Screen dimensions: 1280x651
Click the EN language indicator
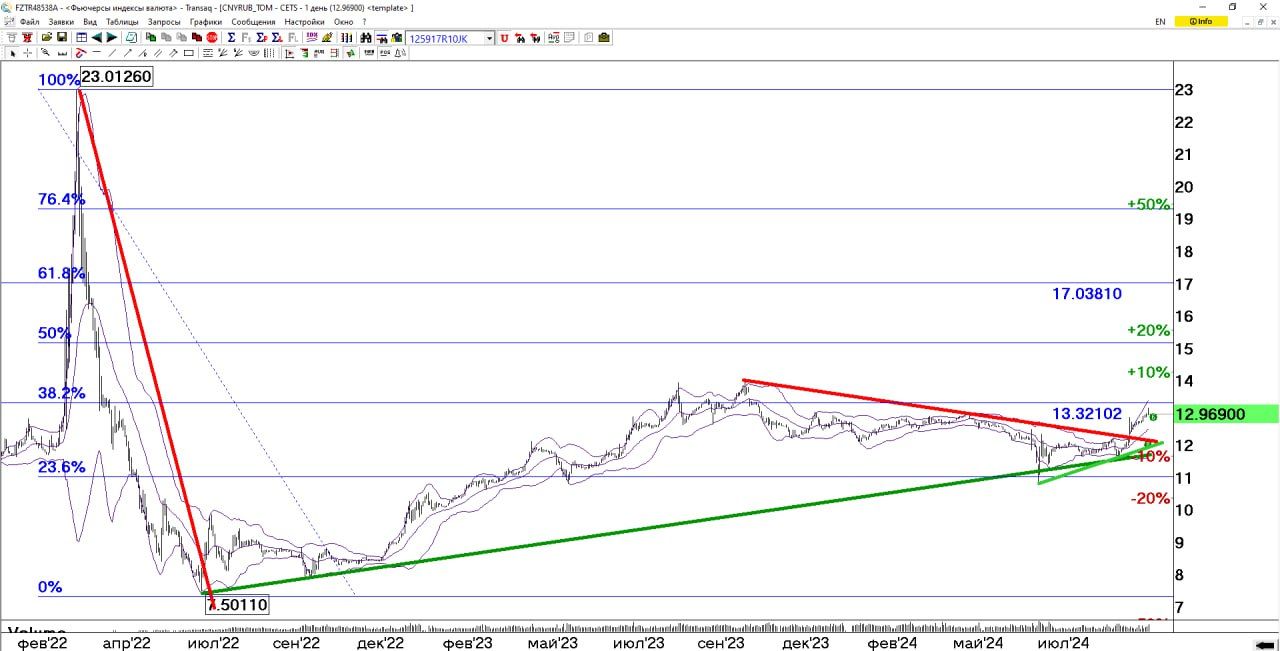pos(1160,21)
